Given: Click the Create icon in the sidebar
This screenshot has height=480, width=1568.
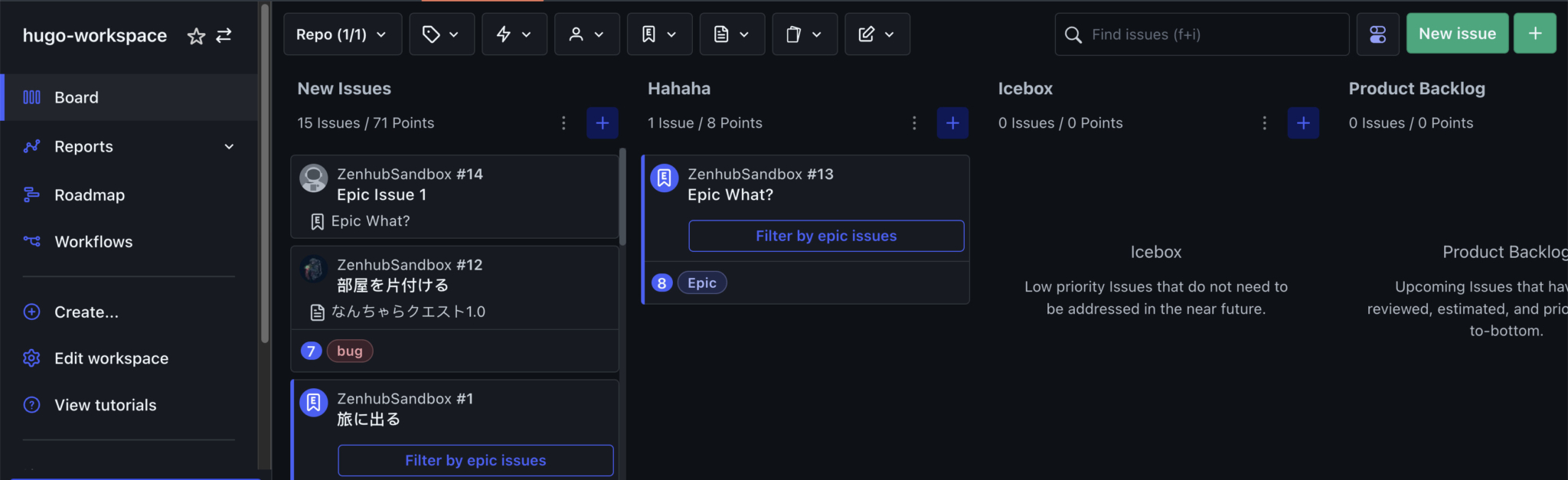Looking at the screenshot, I should pyautogui.click(x=31, y=312).
